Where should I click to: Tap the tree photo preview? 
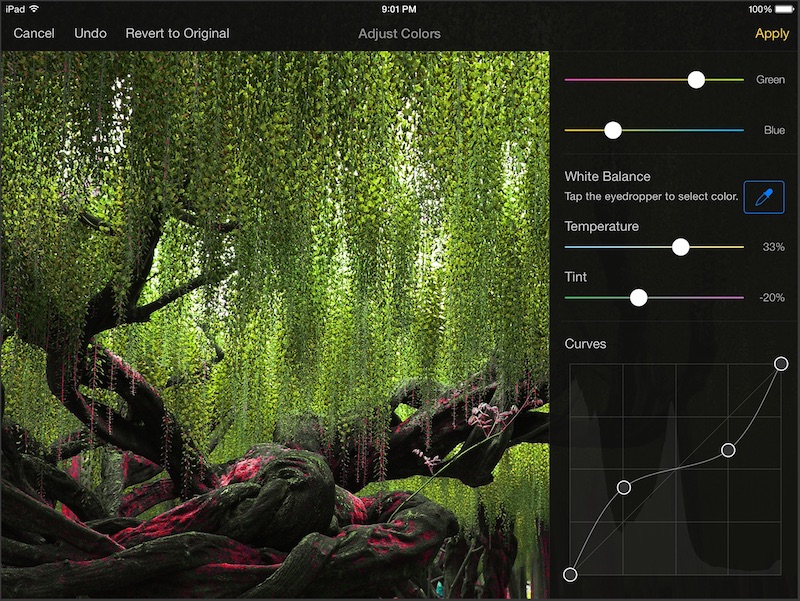(276, 324)
